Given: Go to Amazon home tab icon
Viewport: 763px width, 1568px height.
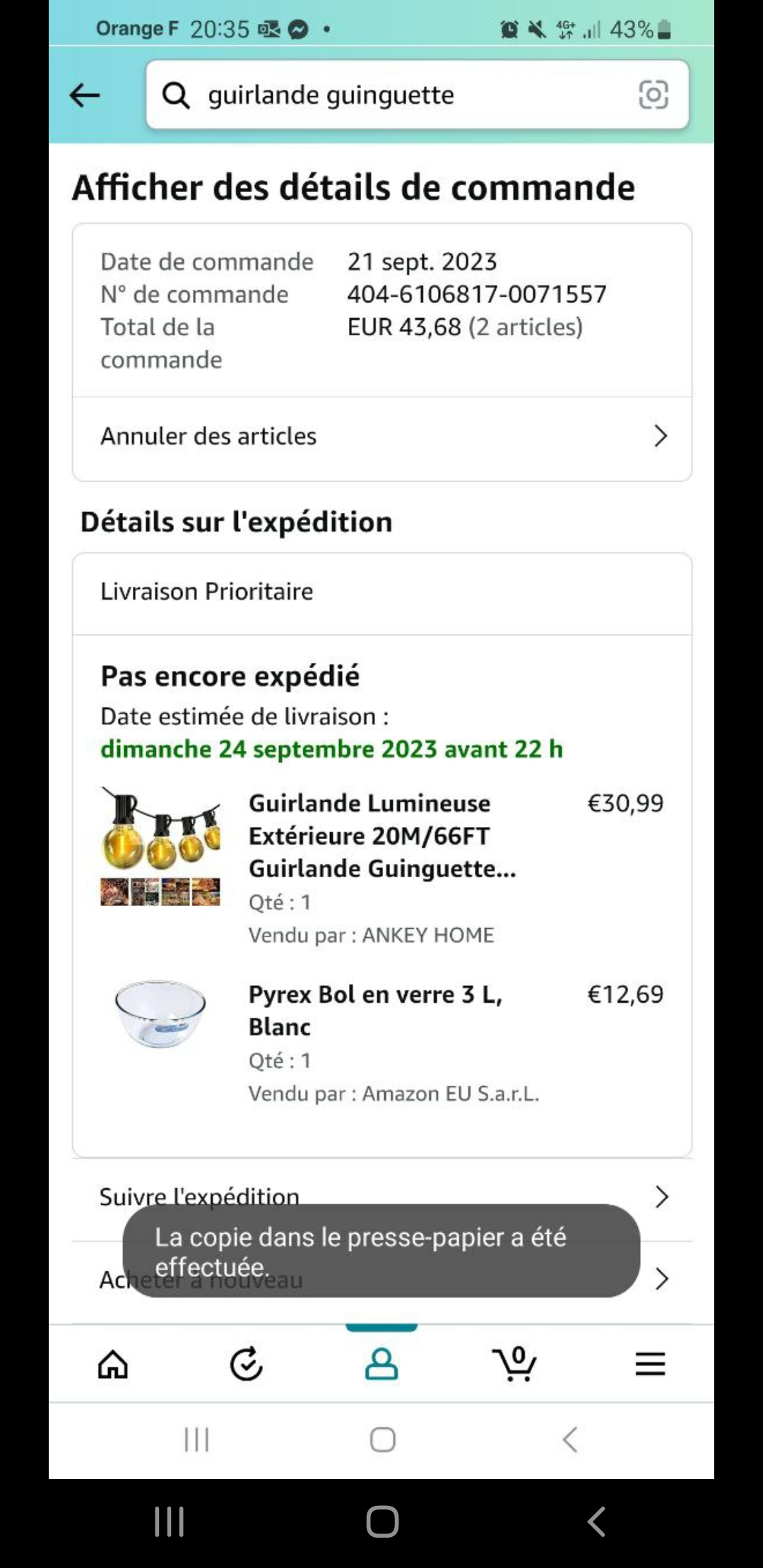Looking at the screenshot, I should point(113,1364).
